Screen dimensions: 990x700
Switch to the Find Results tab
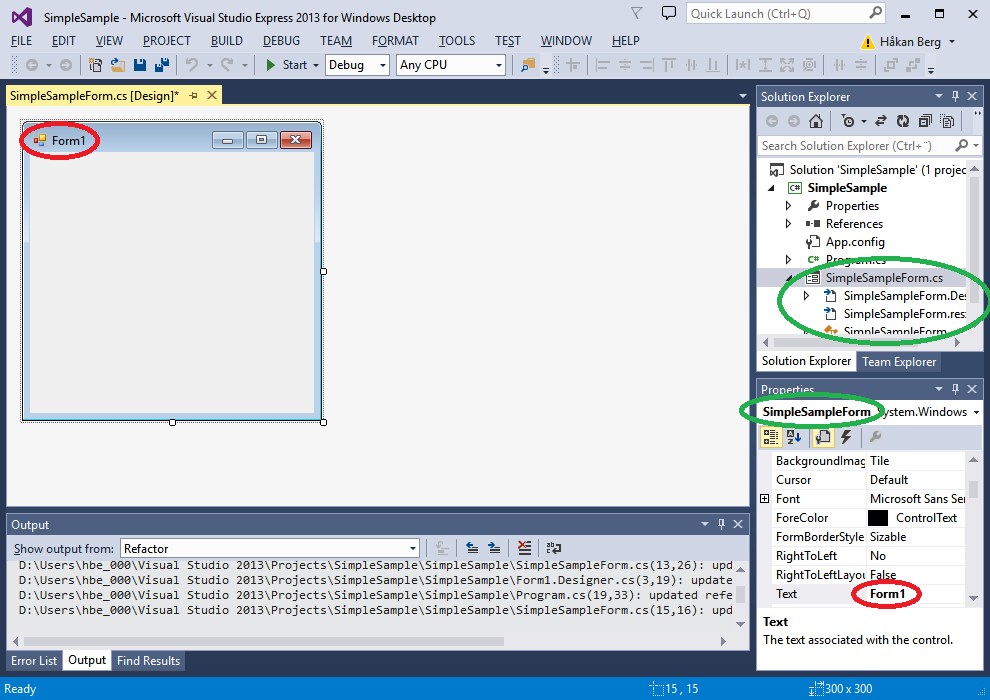pos(148,660)
